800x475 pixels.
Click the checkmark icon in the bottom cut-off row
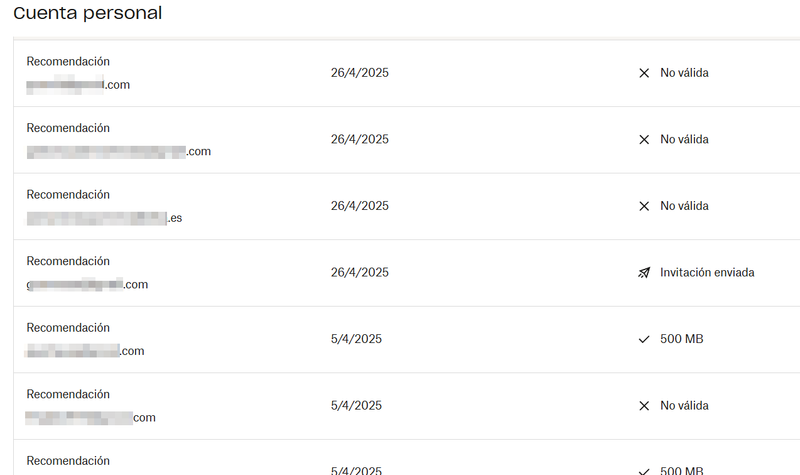(x=644, y=470)
